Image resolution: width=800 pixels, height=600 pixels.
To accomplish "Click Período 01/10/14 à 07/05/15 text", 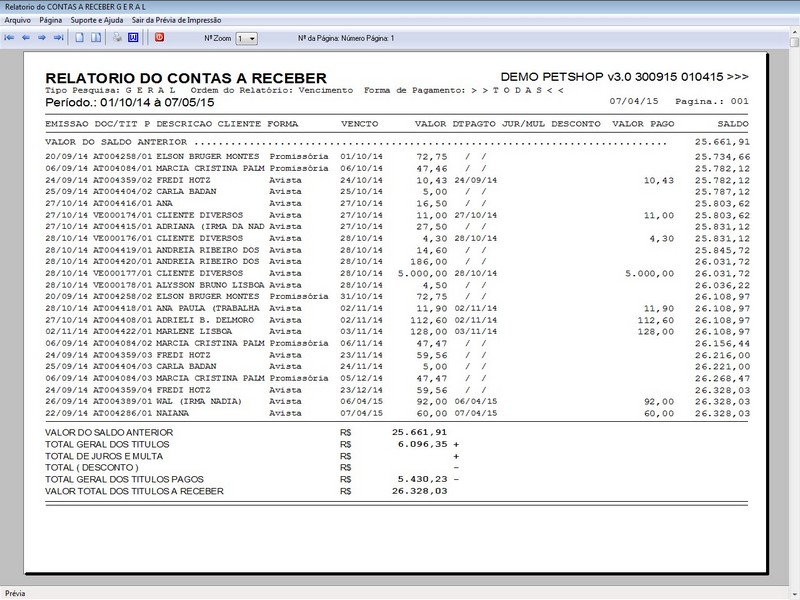I will point(130,103).
